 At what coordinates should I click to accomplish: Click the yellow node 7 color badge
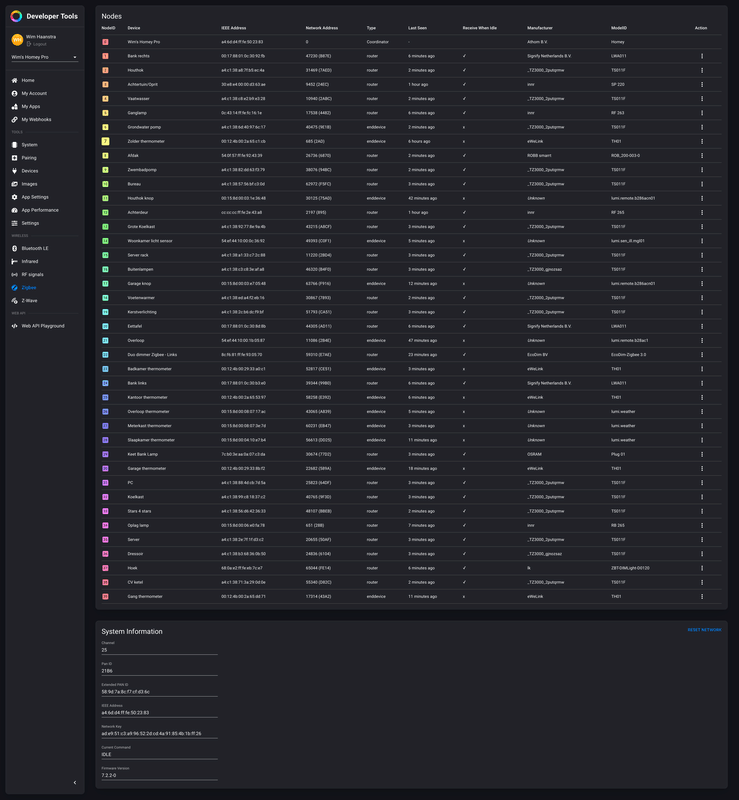(x=106, y=141)
